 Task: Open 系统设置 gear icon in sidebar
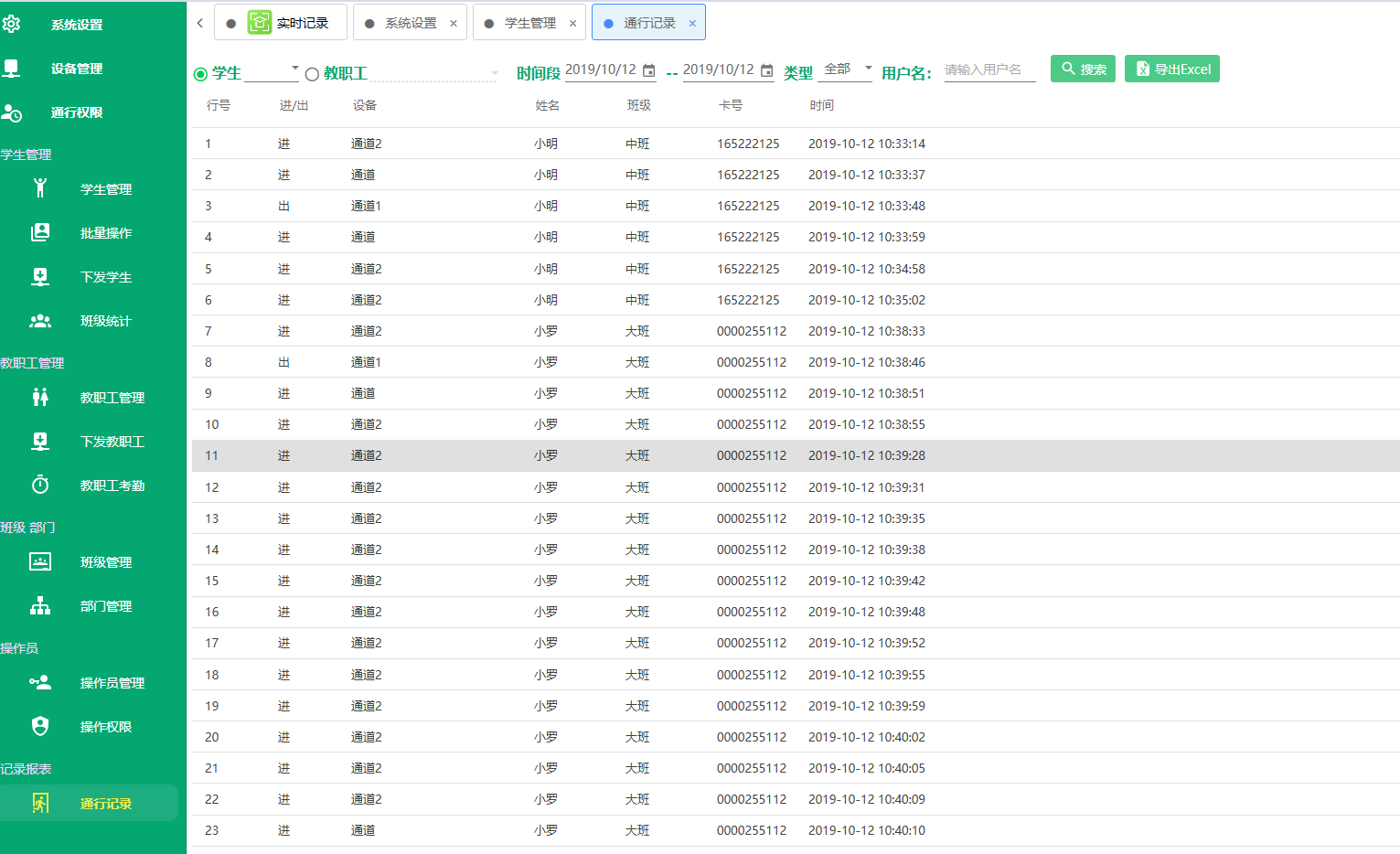(x=11, y=24)
